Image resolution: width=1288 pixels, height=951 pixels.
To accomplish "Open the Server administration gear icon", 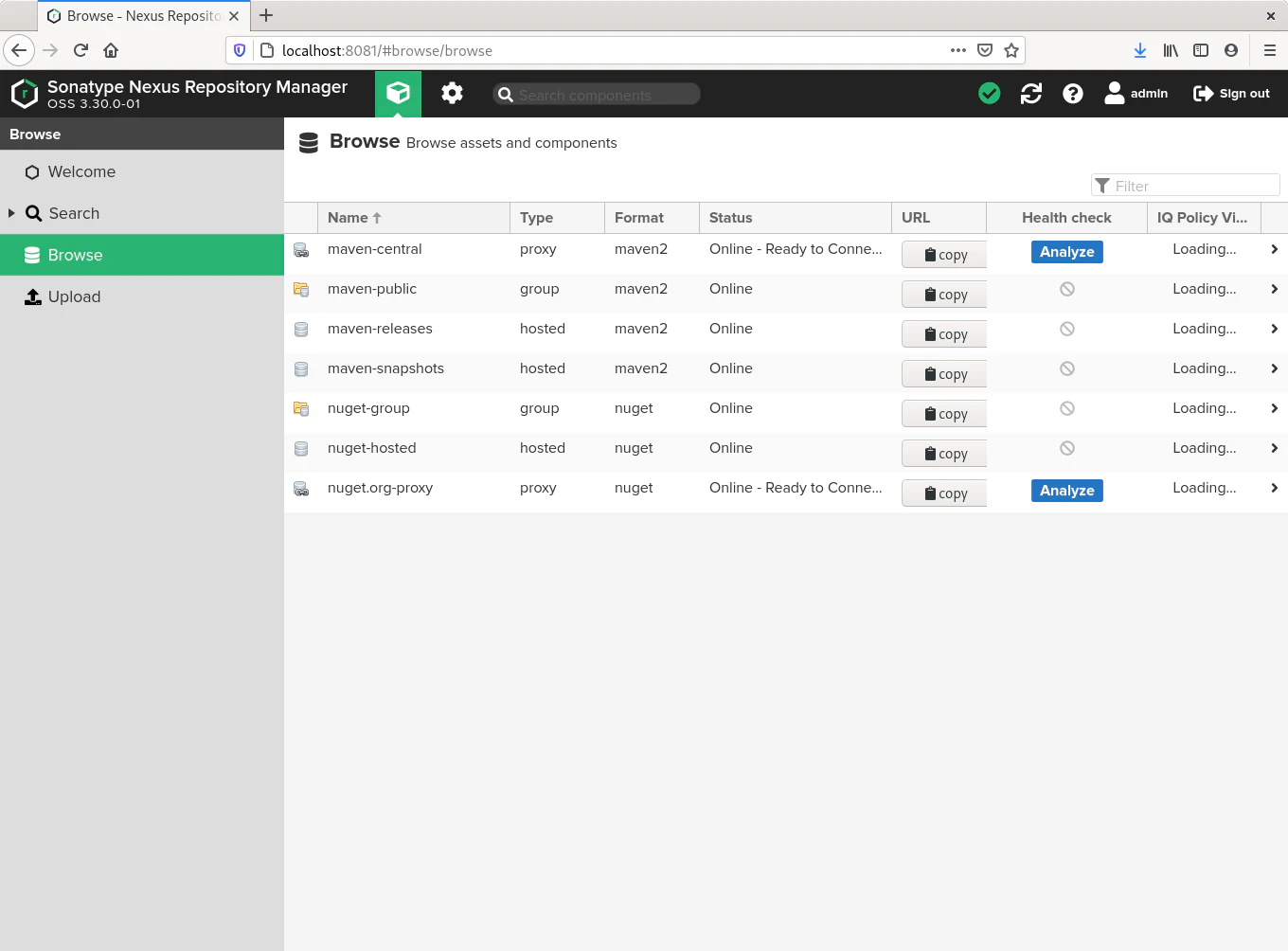I will pyautogui.click(x=452, y=93).
